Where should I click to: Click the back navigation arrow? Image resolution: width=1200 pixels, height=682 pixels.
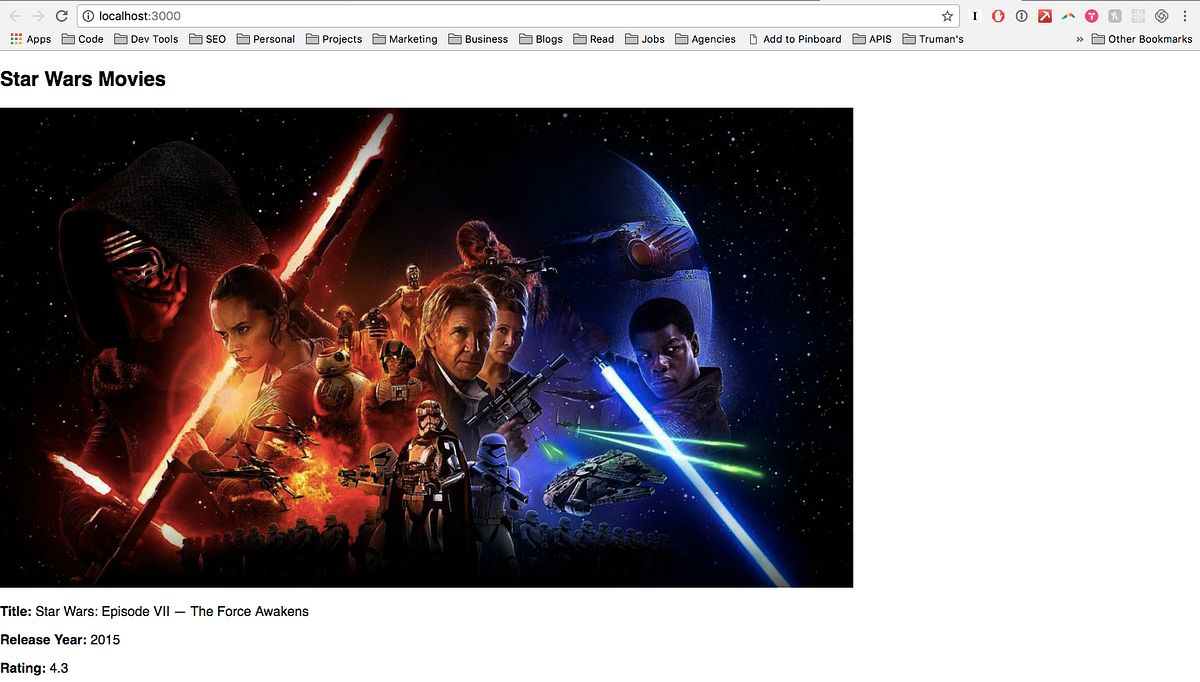14,16
